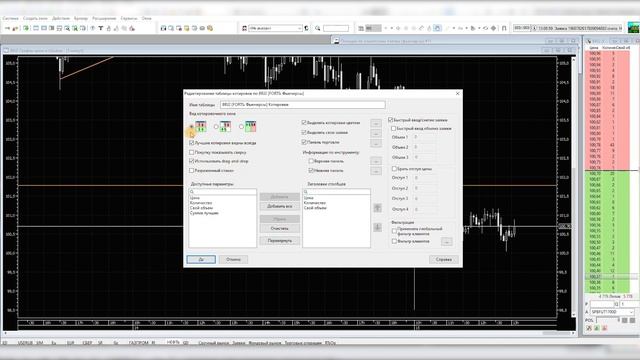The image size is (640, 360).
Task: Switch to the 'Срочный рынок' bottom tab
Action: click(x=213, y=343)
